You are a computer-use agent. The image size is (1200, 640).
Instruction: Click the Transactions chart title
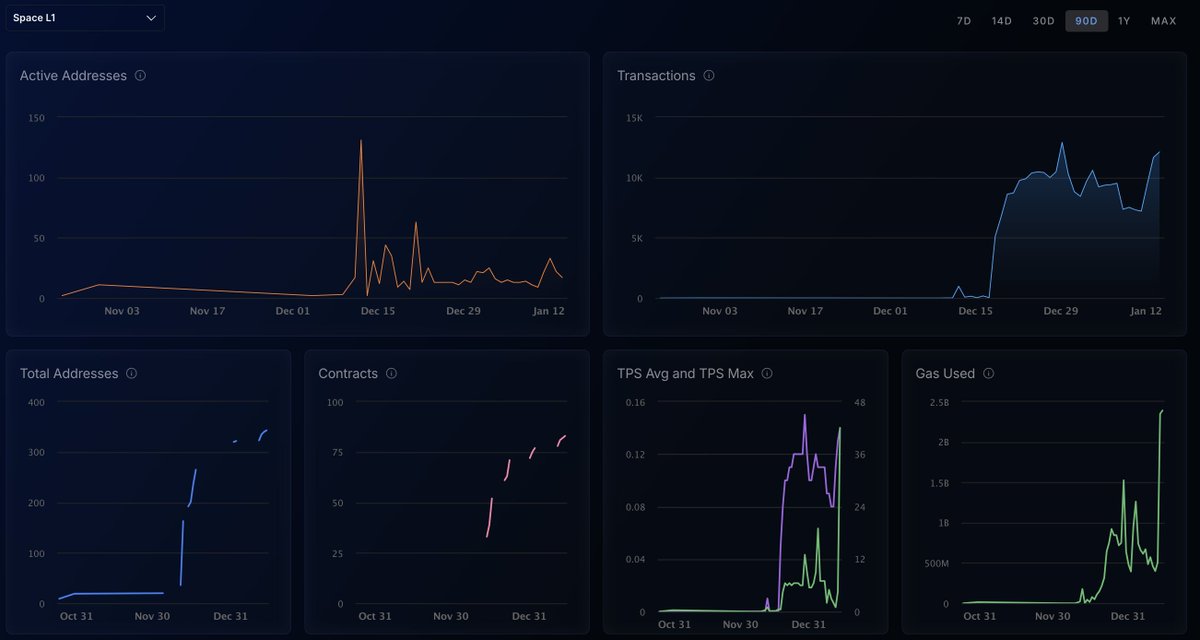655,76
